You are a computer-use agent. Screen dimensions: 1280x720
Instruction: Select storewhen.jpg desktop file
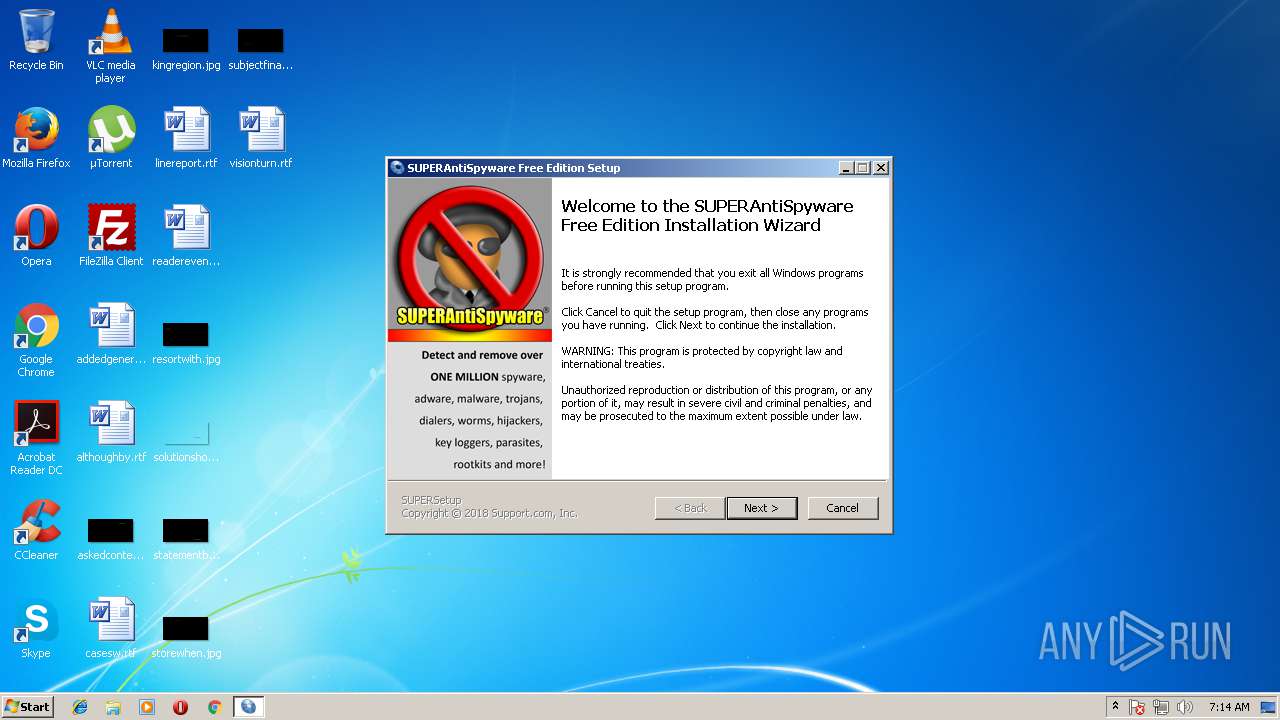(186, 636)
